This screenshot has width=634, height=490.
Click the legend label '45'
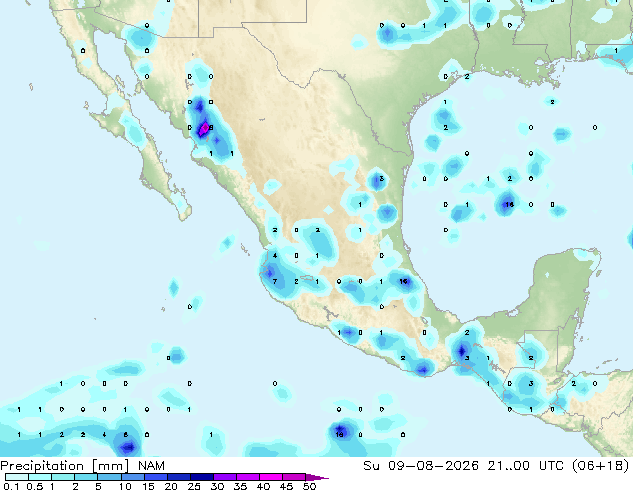(286, 486)
